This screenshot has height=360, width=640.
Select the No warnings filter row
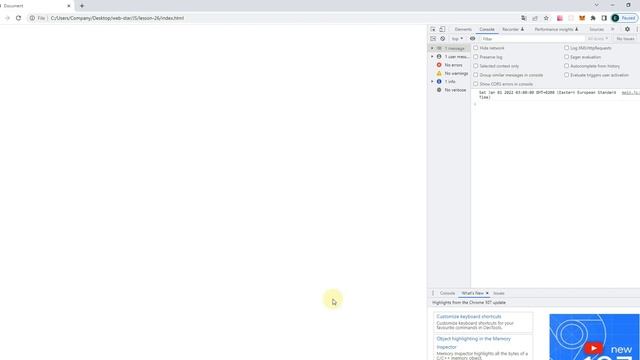pyautogui.click(x=449, y=73)
